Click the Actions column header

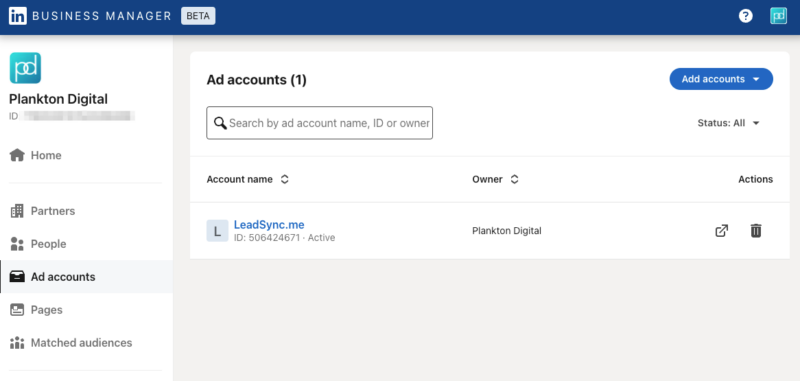click(x=756, y=180)
